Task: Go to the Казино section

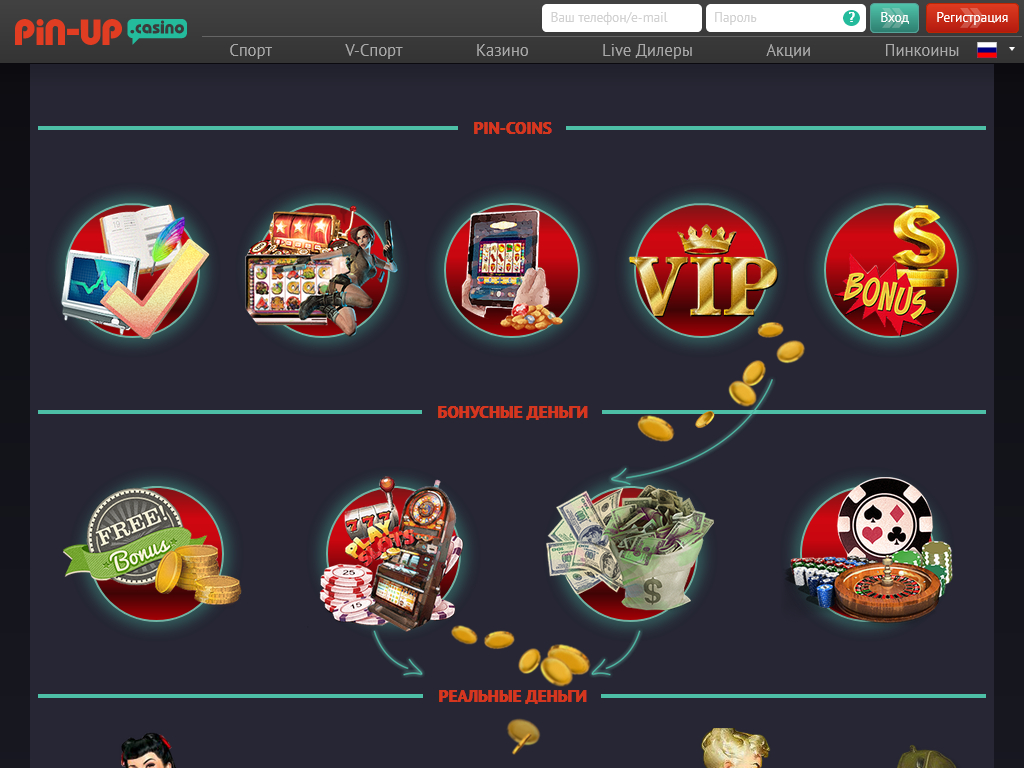Action: (502, 50)
